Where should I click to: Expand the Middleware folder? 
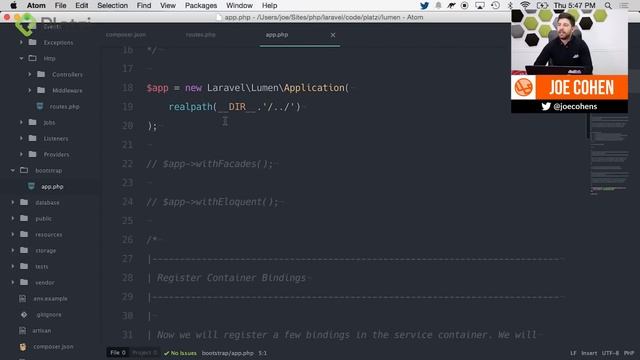coord(30,90)
